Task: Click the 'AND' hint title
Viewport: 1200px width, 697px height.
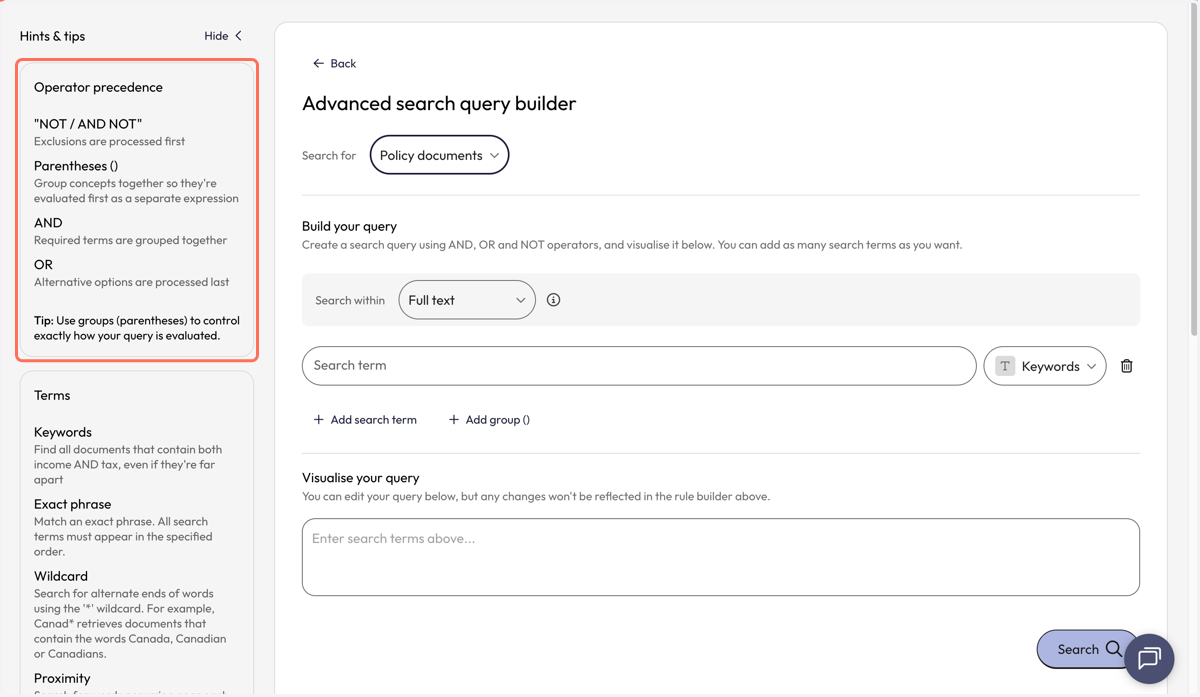Action: click(48, 223)
